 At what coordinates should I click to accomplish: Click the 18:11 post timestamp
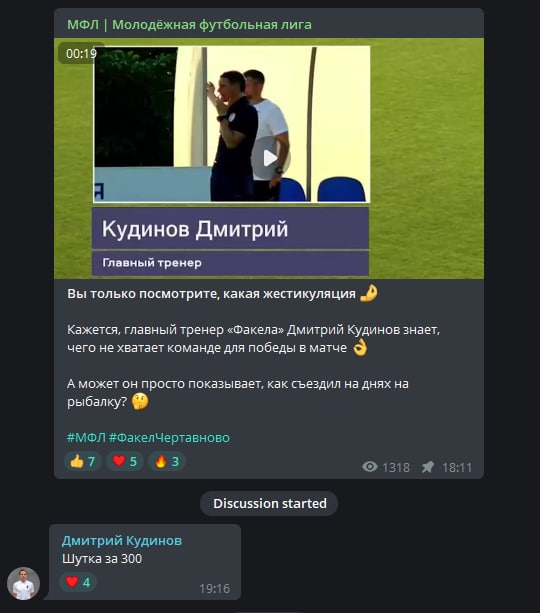pos(457,467)
